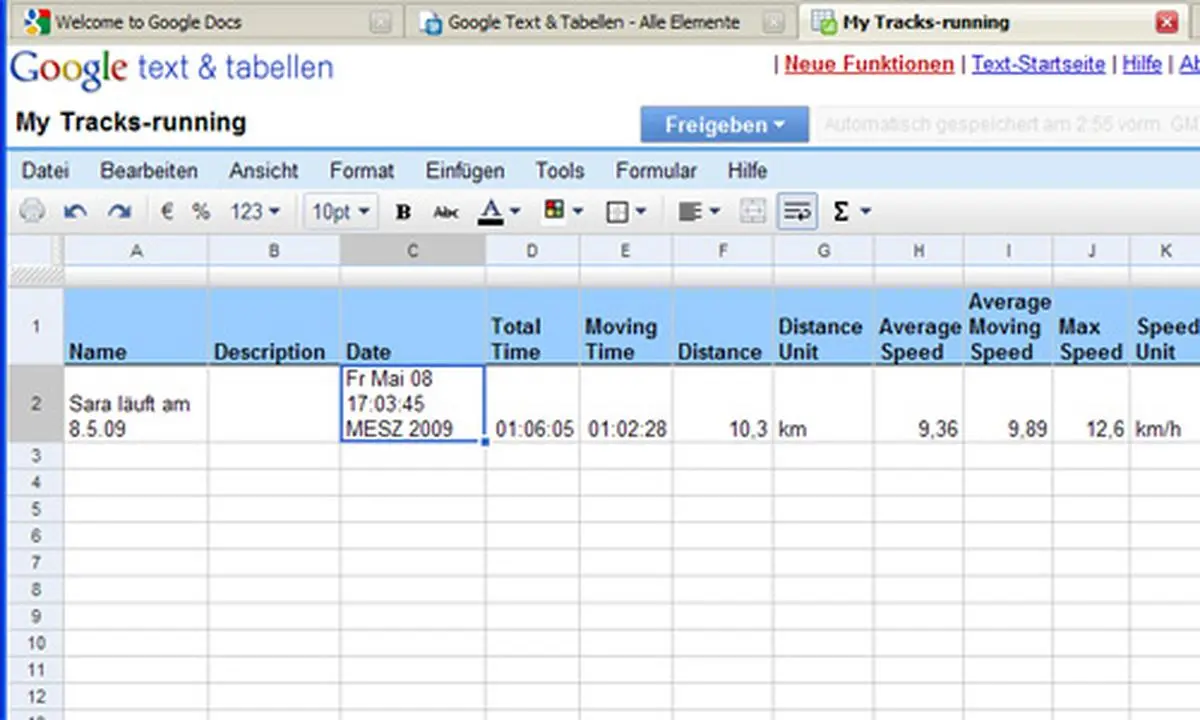Toggle bold formatting on selected cell
This screenshot has height=720, width=1200.
click(x=402, y=211)
